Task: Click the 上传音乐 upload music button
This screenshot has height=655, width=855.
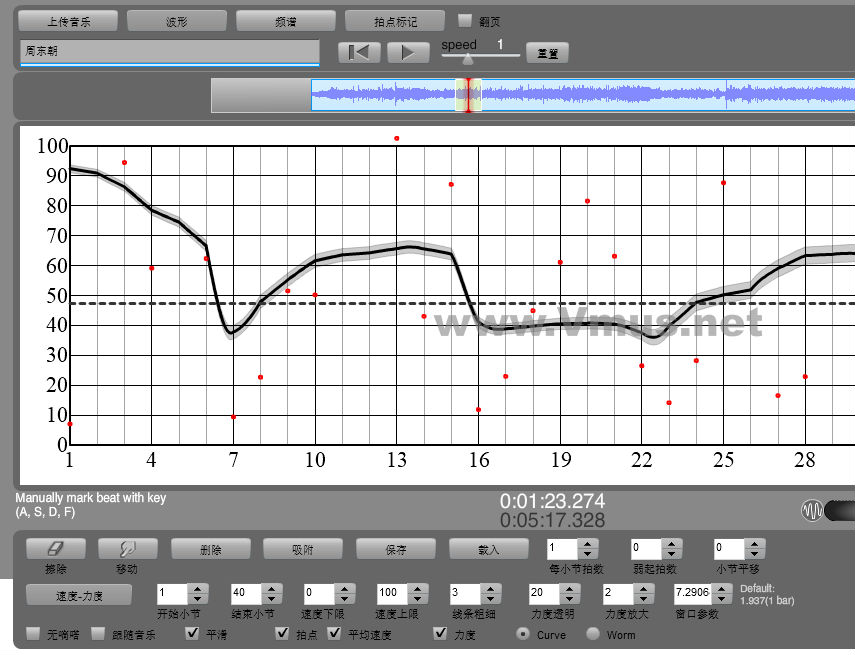Action: [68, 20]
